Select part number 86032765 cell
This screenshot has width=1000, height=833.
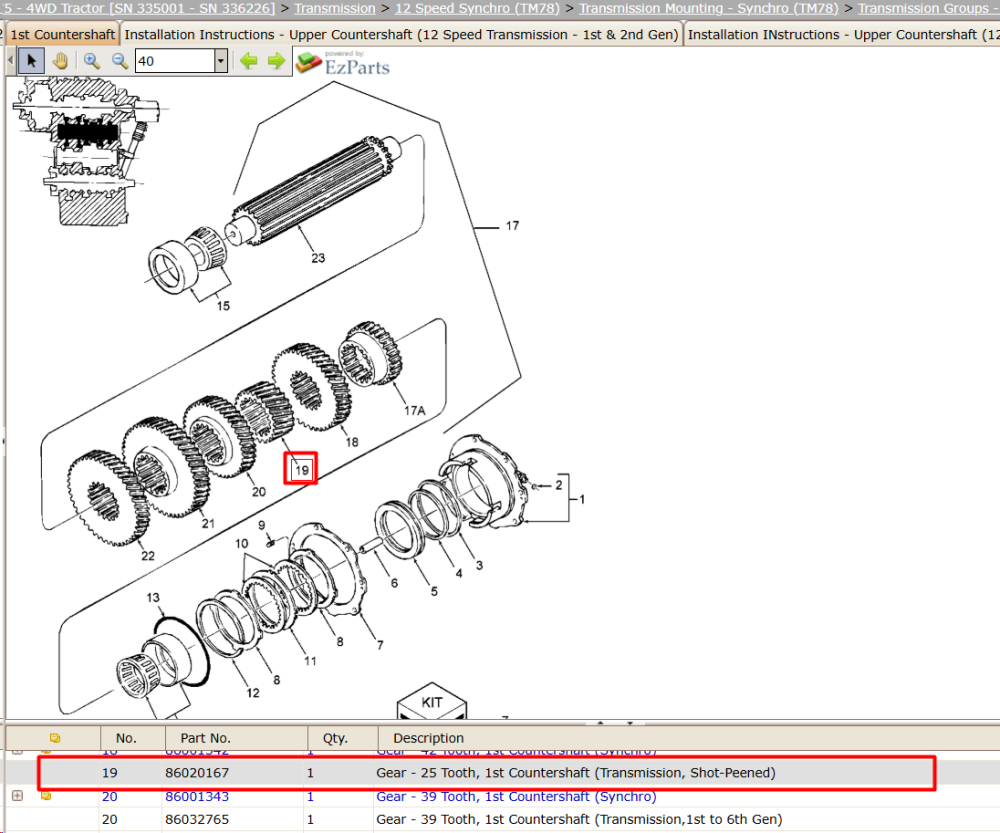pos(196,819)
